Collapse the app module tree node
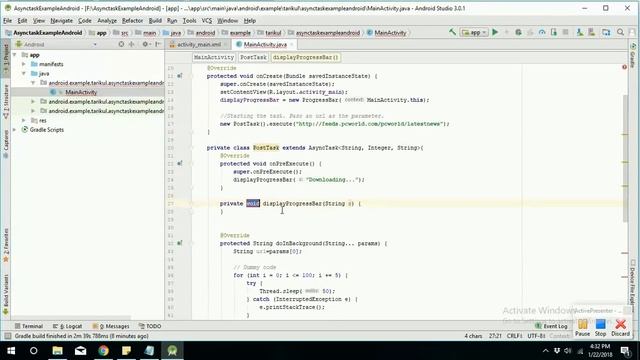This screenshot has width=640, height=360. [x=15, y=55]
